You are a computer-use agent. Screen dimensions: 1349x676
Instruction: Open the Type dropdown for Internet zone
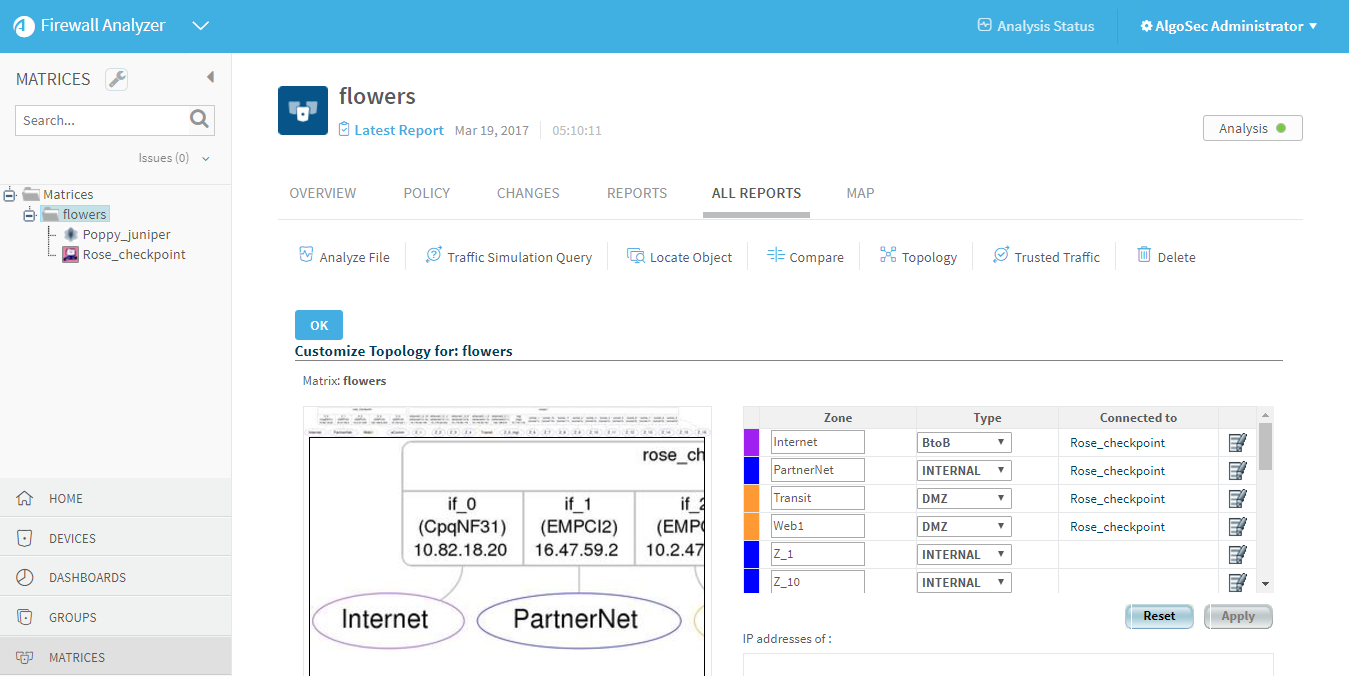(x=964, y=442)
